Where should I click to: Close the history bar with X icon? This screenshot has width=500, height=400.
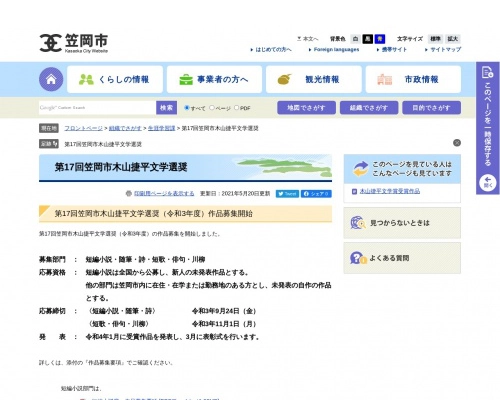[x=457, y=143]
